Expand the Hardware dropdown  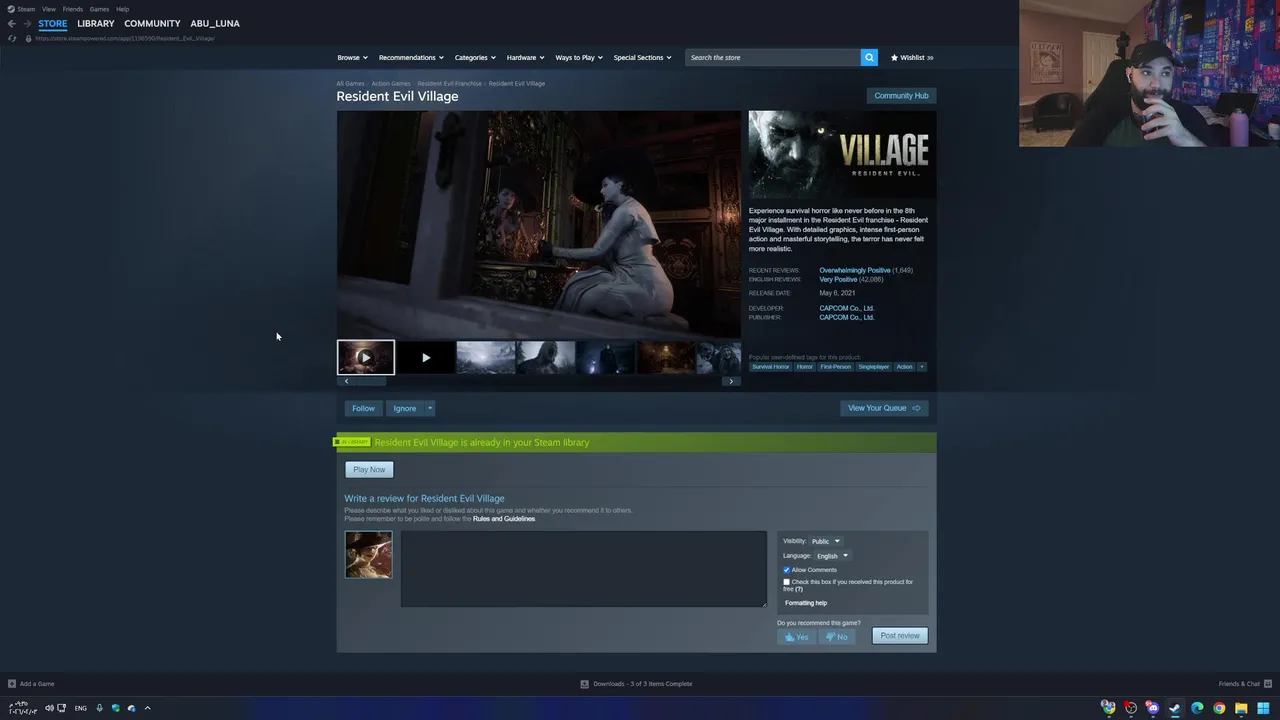(525, 57)
